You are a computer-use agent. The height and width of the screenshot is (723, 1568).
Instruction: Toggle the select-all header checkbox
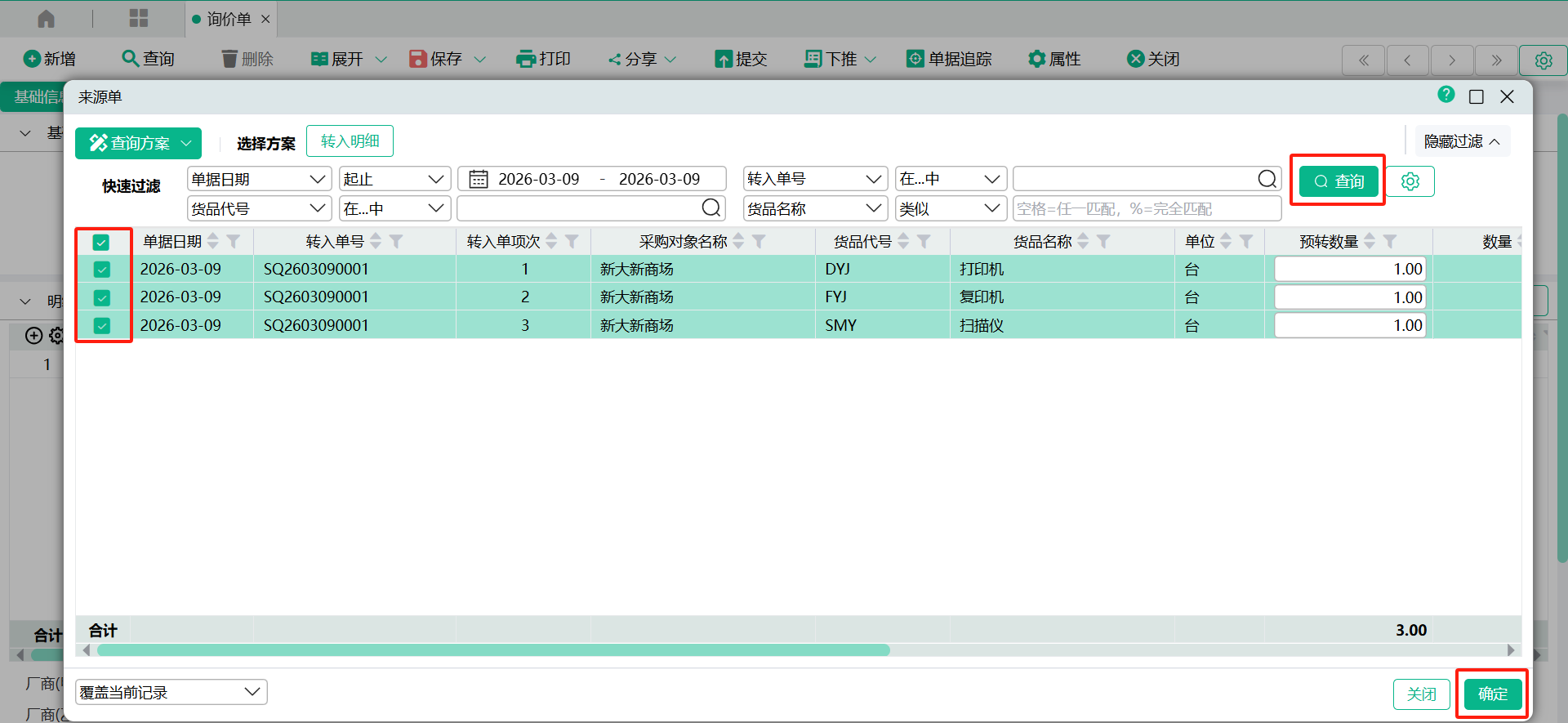click(x=101, y=243)
